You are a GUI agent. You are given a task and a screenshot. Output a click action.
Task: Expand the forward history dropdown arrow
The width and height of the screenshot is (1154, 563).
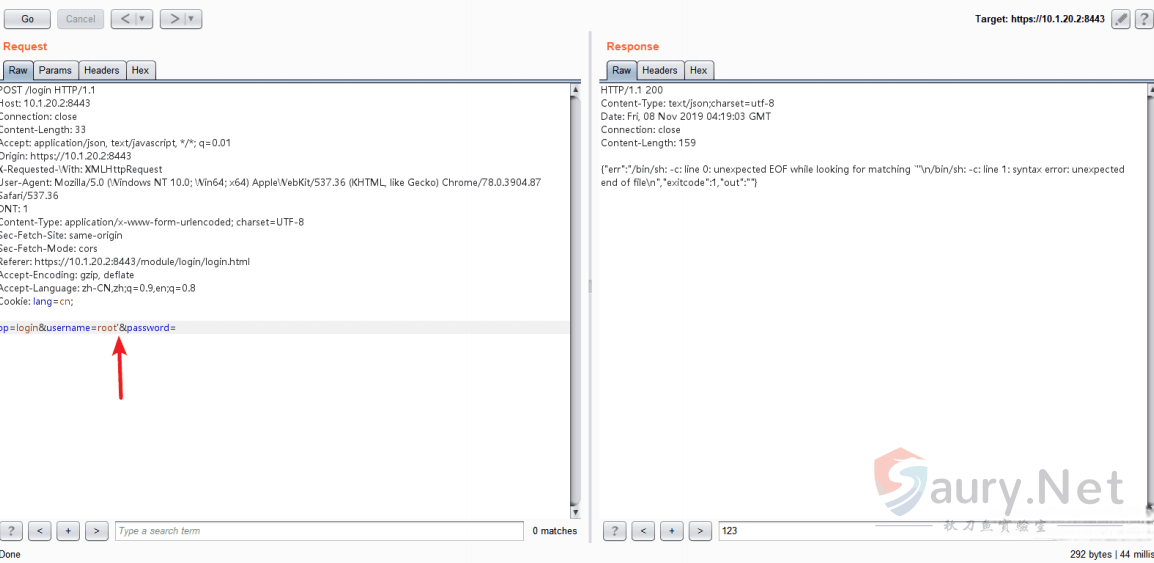(192, 19)
